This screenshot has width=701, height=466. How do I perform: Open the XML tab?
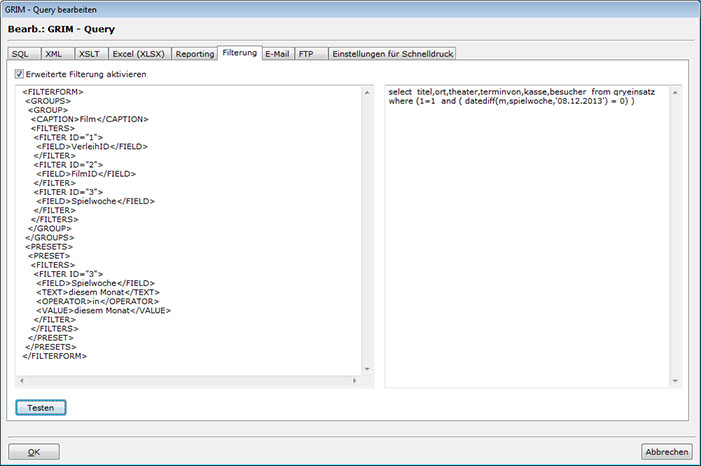(54, 54)
